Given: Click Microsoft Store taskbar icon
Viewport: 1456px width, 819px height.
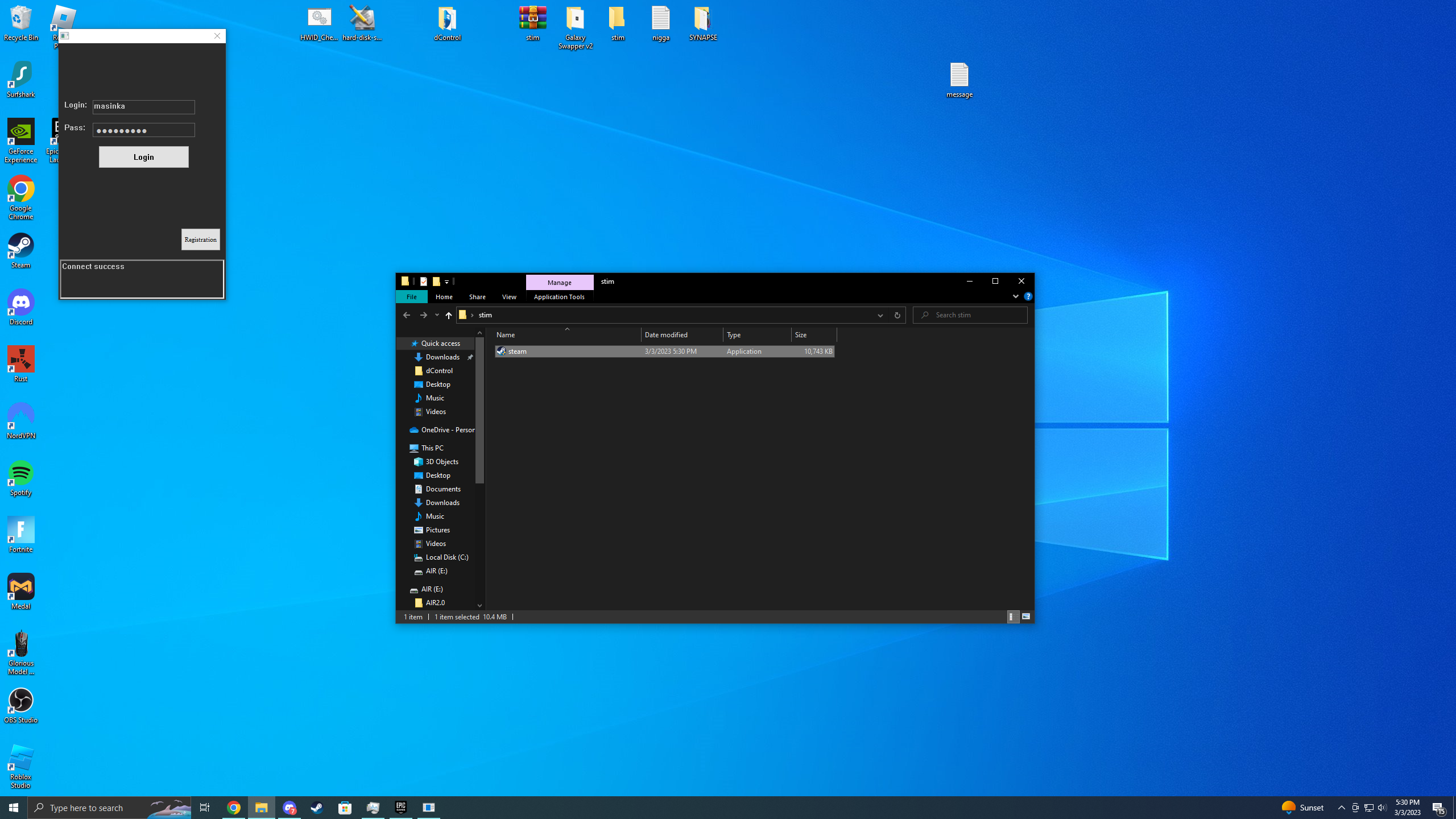Looking at the screenshot, I should [345, 808].
